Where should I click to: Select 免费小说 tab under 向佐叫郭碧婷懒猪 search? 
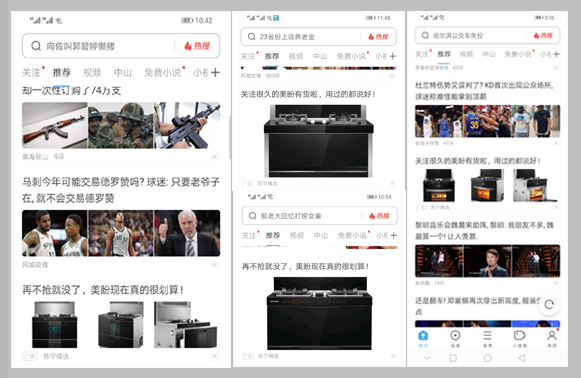(163, 72)
